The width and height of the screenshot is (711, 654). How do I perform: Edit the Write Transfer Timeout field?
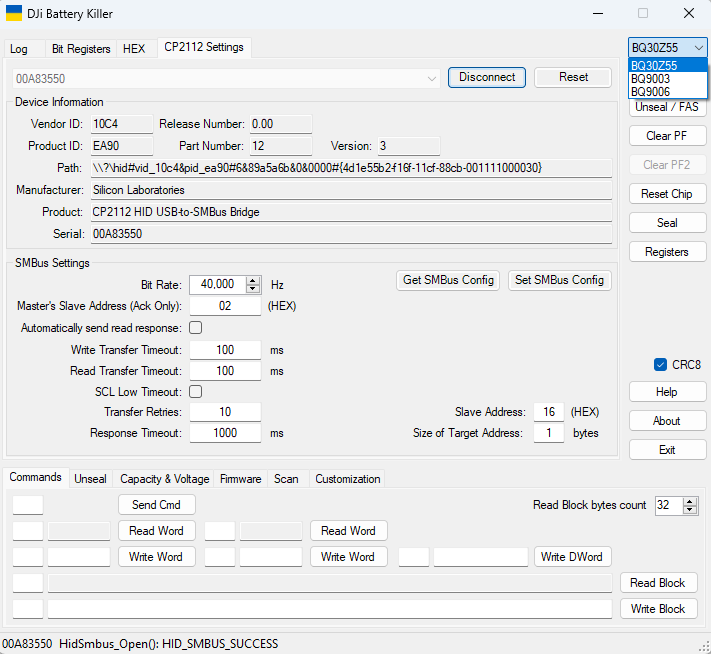click(225, 350)
